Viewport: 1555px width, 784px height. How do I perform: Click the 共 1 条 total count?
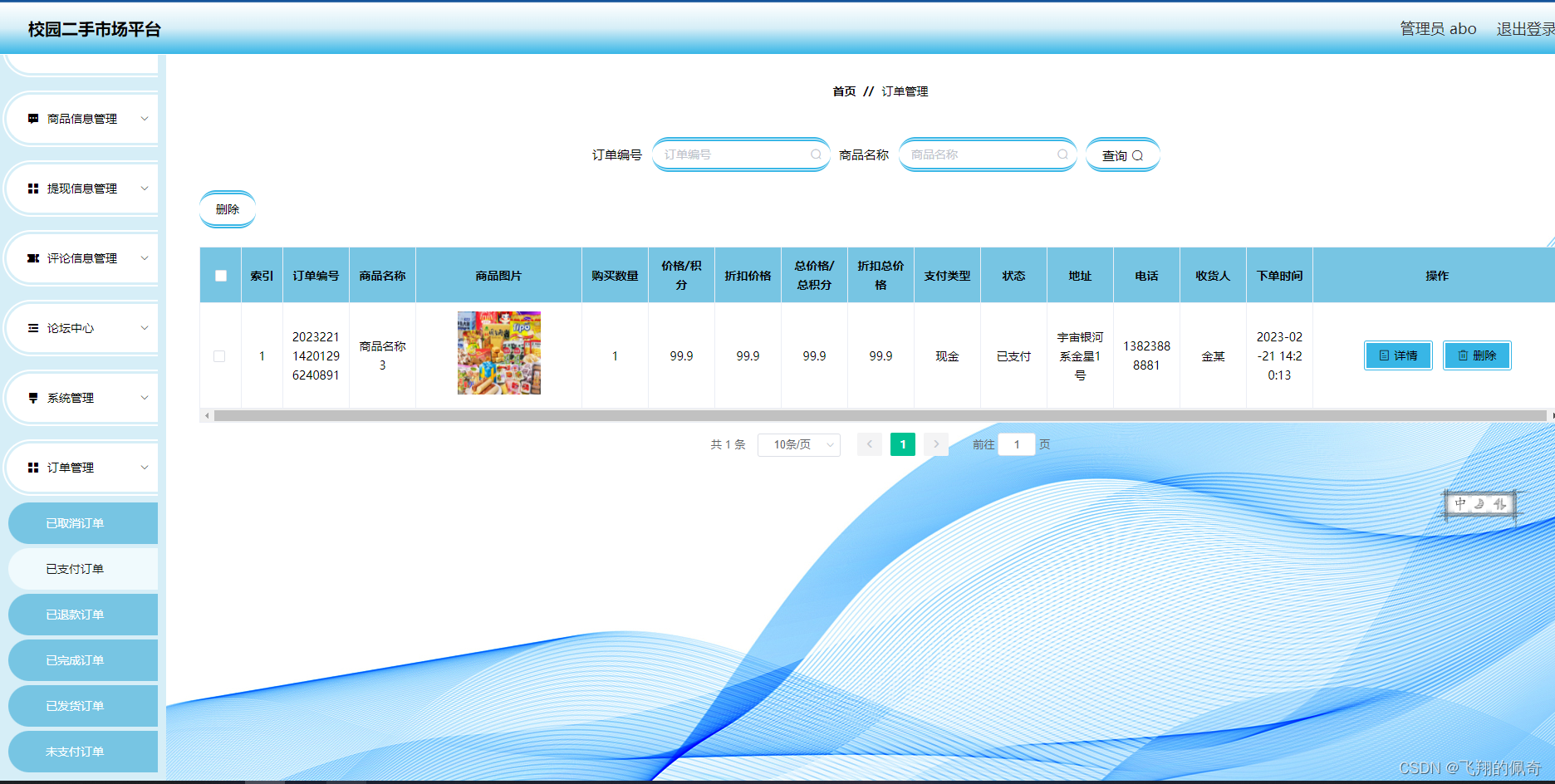point(728,444)
